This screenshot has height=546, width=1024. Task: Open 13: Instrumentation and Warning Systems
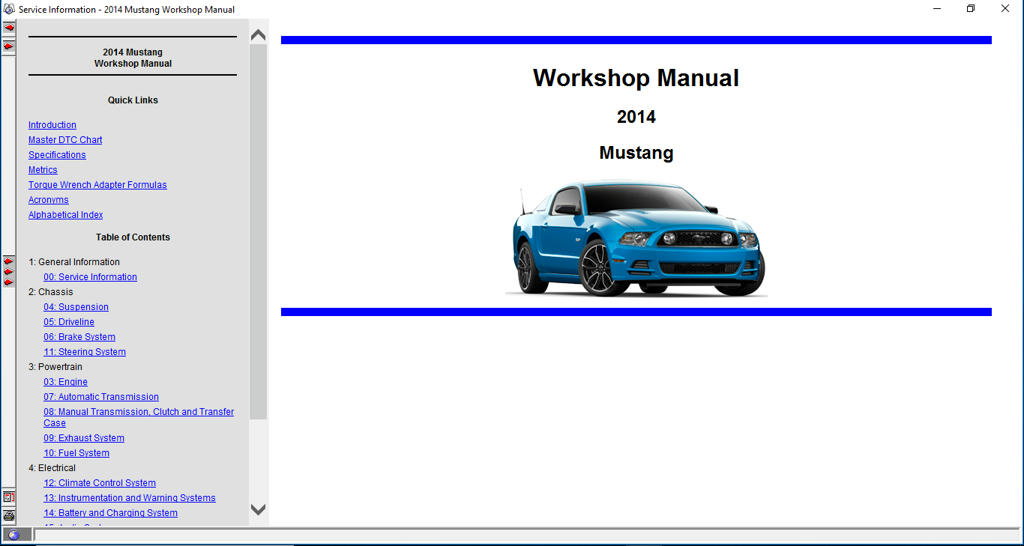click(129, 498)
